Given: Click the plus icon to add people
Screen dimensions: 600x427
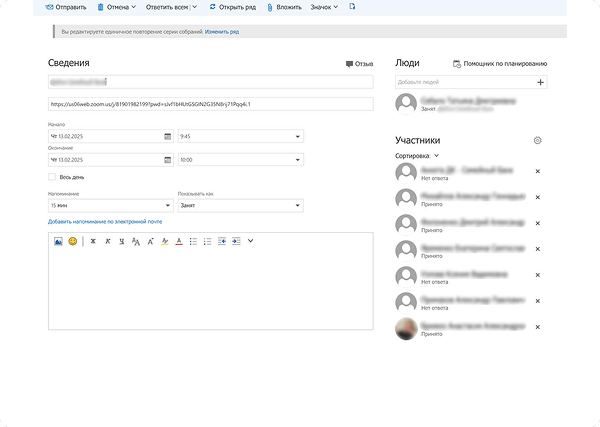Looking at the screenshot, I should pyautogui.click(x=541, y=82).
